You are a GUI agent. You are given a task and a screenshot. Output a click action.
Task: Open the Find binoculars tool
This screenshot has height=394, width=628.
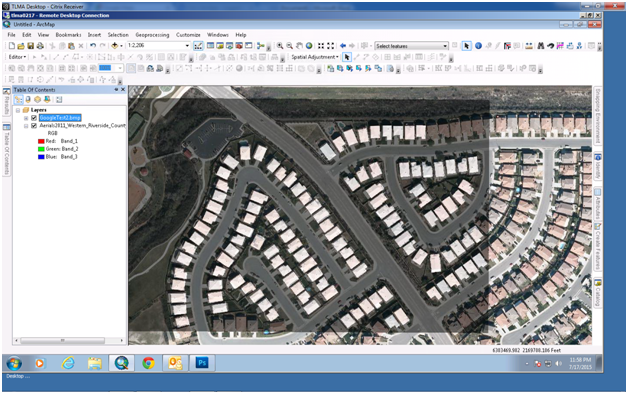pyautogui.click(x=541, y=46)
